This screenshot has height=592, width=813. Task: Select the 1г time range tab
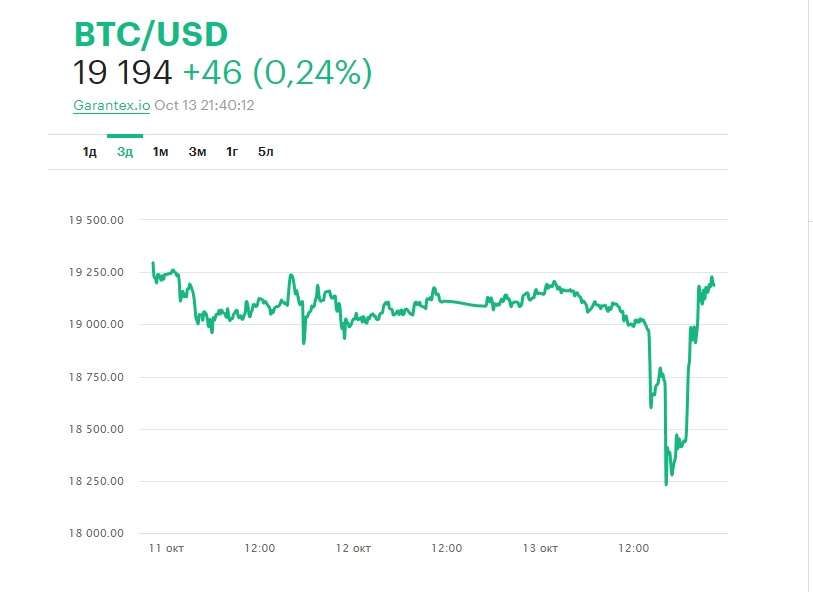pos(232,152)
